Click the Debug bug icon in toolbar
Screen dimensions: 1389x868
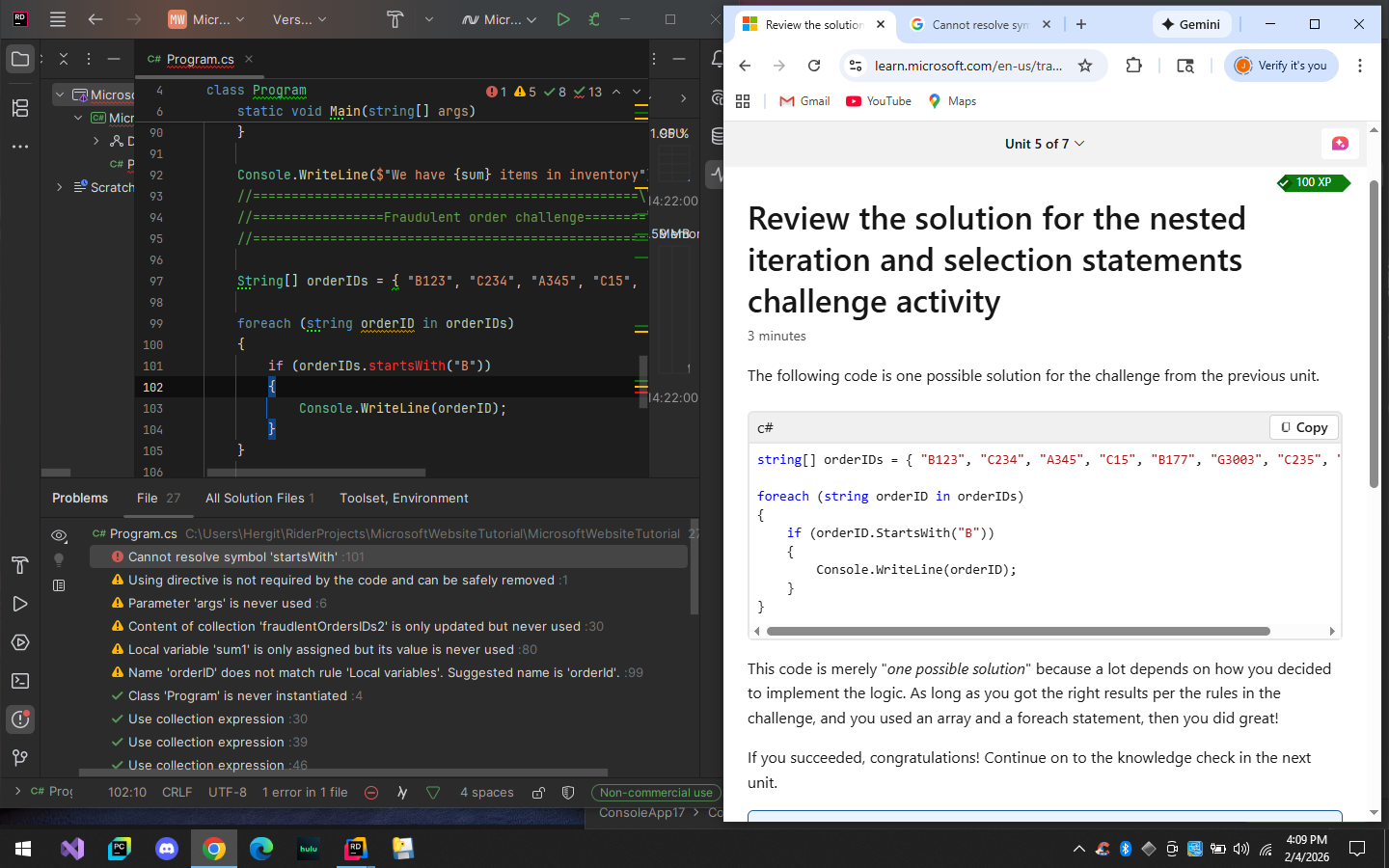pos(594,19)
